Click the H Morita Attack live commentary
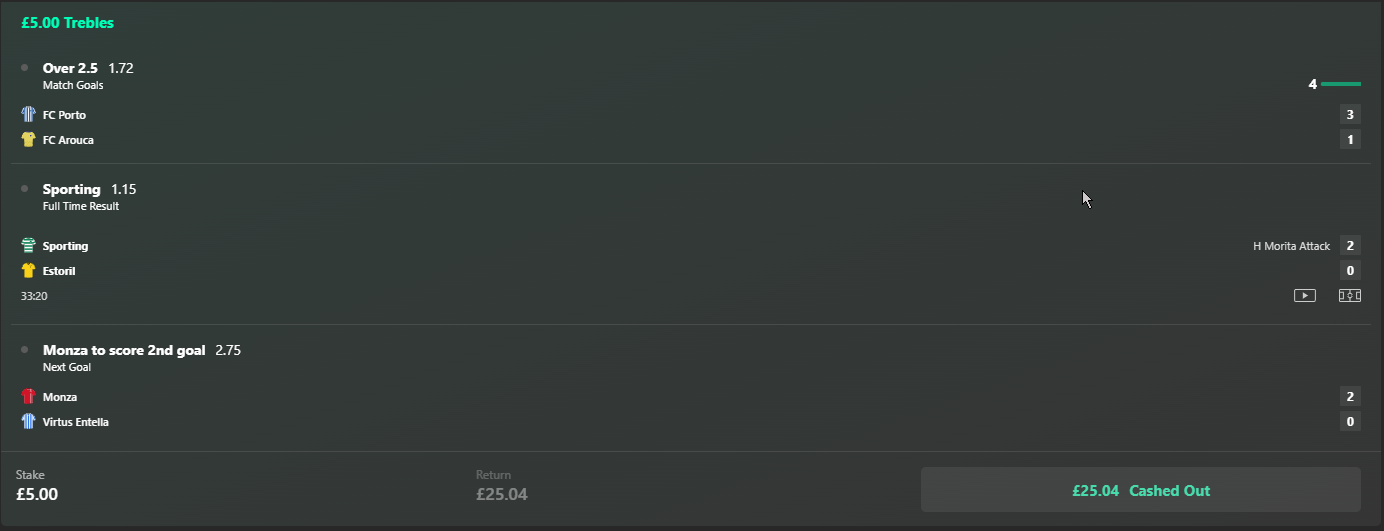Image resolution: width=1384 pixels, height=531 pixels. pos(1291,246)
